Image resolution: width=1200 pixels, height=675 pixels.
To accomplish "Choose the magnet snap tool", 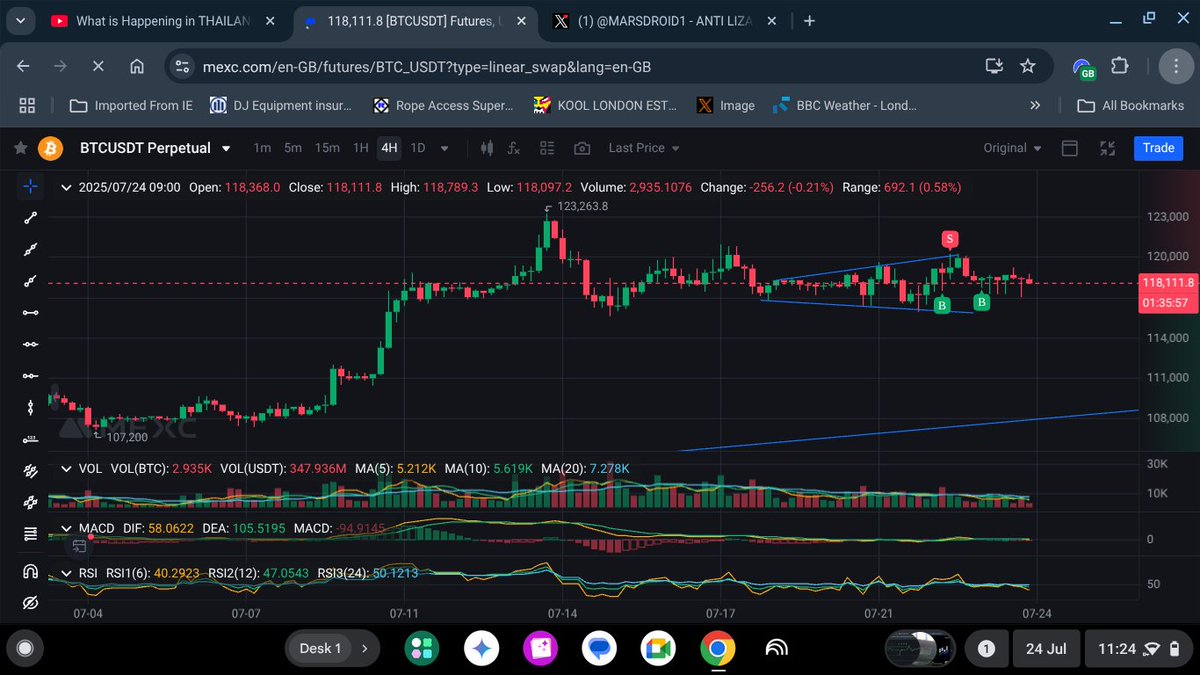I will pos(30,571).
